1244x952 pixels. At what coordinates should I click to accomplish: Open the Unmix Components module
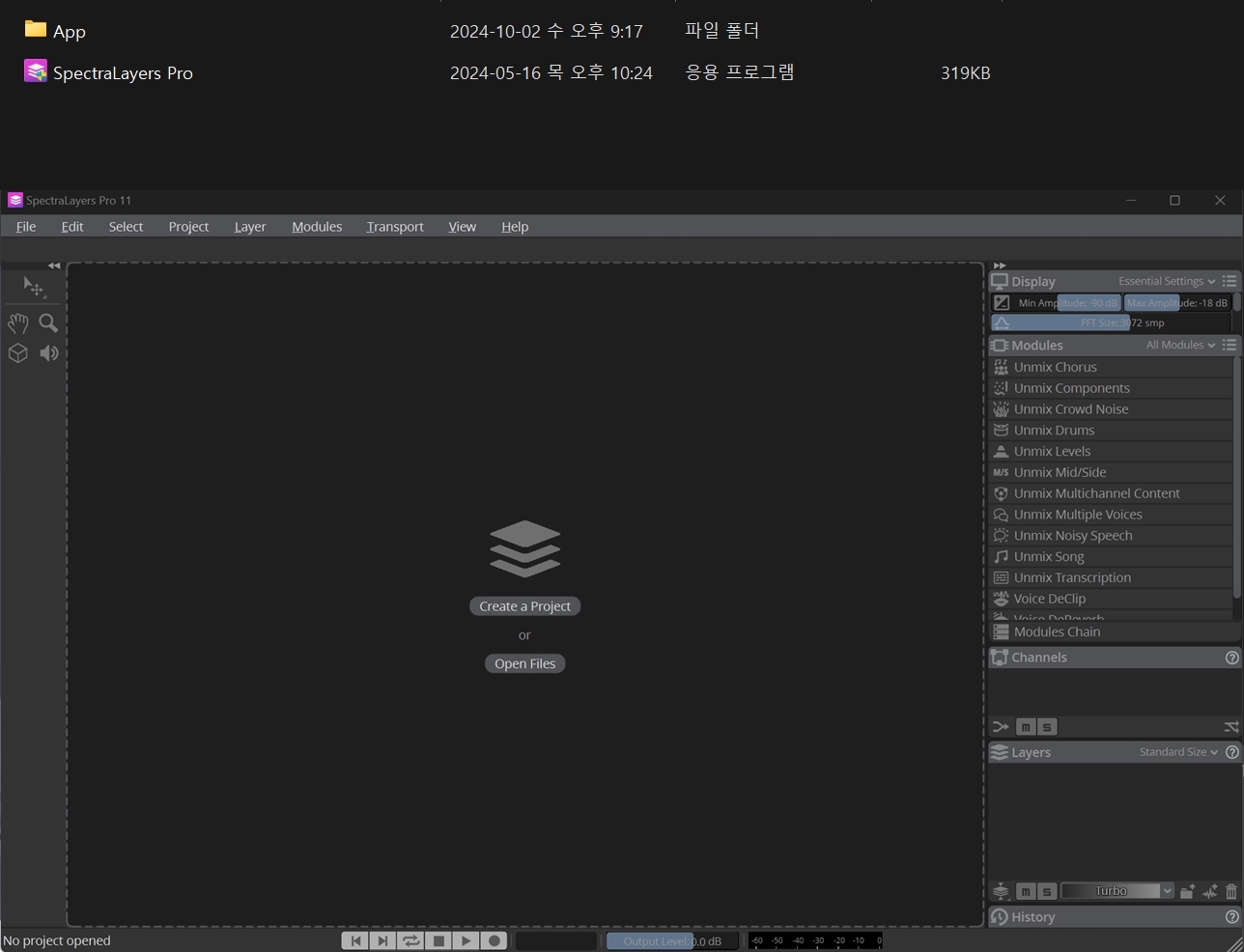pos(1111,388)
